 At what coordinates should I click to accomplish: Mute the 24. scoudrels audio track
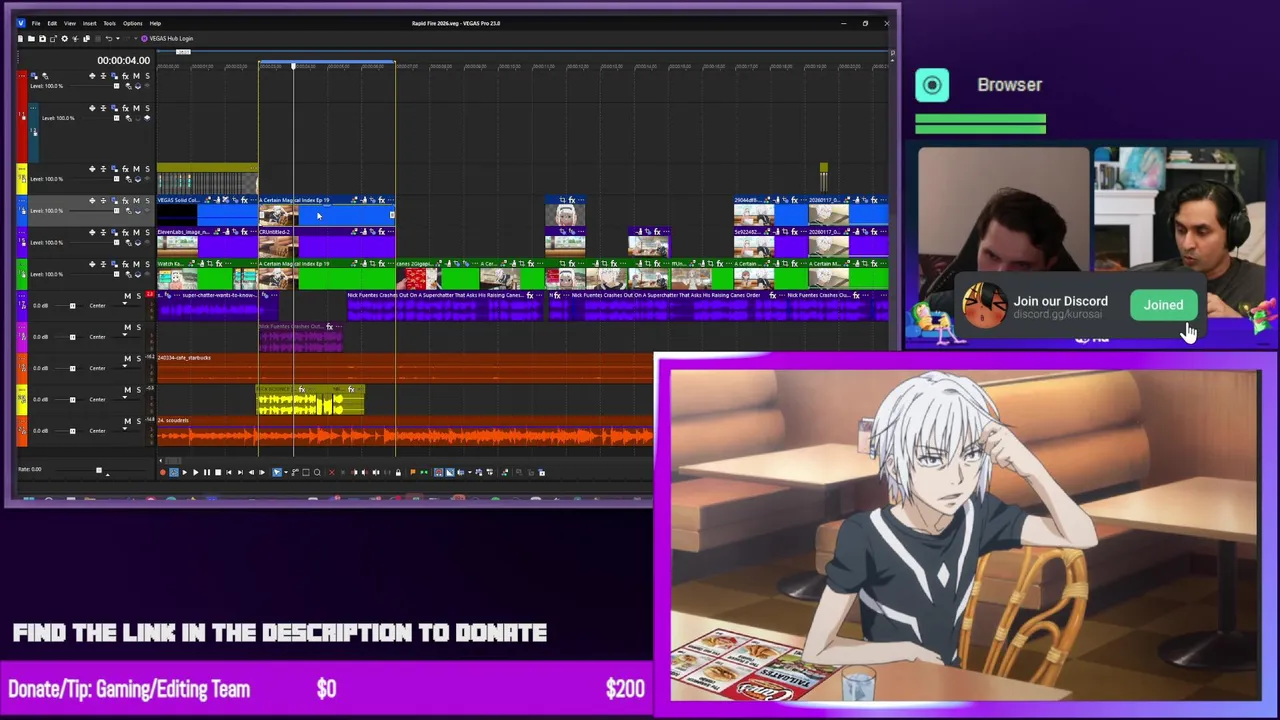click(127, 421)
